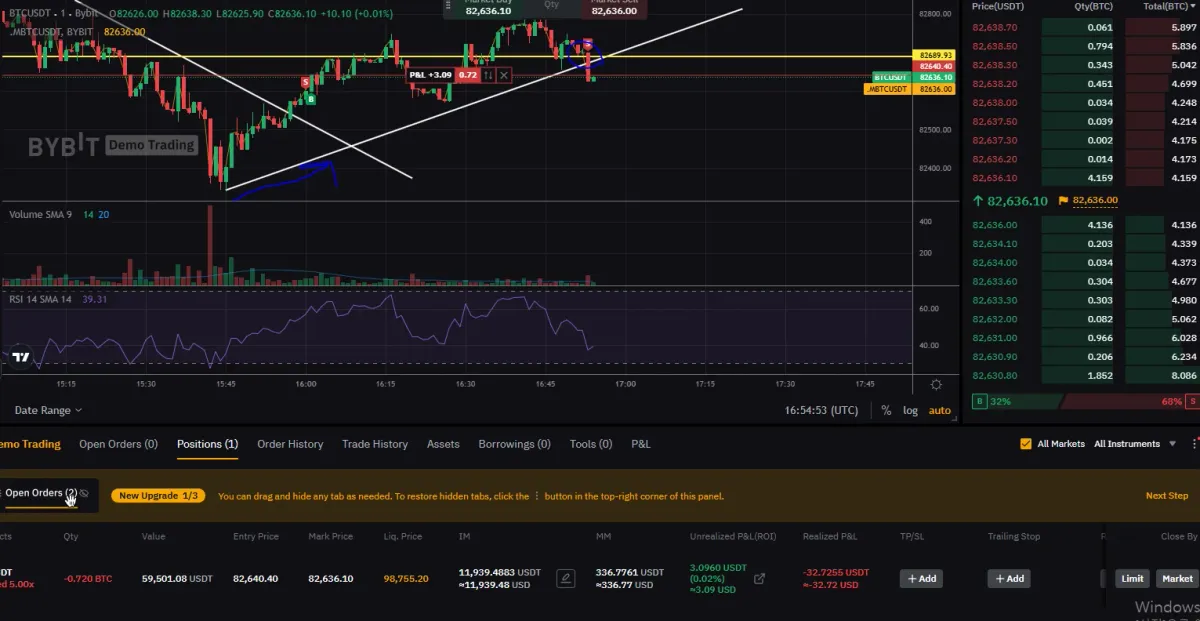Viewport: 1200px width, 621px height.
Task: Expand the Date Range dropdown
Action: pos(48,410)
